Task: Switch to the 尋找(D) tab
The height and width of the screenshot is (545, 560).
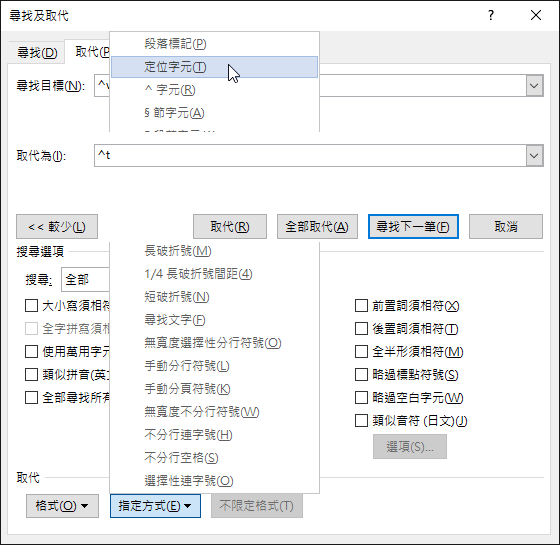Action: coord(37,53)
